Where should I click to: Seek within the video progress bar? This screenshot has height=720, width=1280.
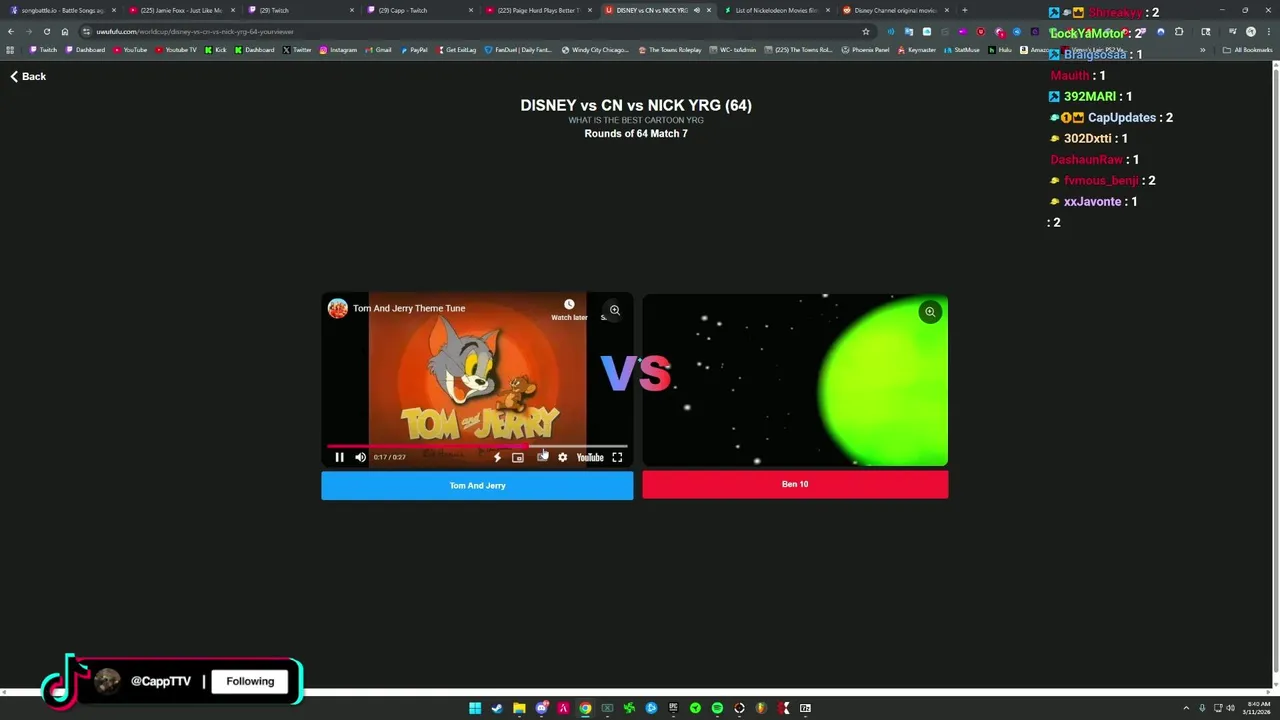pyautogui.click(x=477, y=446)
